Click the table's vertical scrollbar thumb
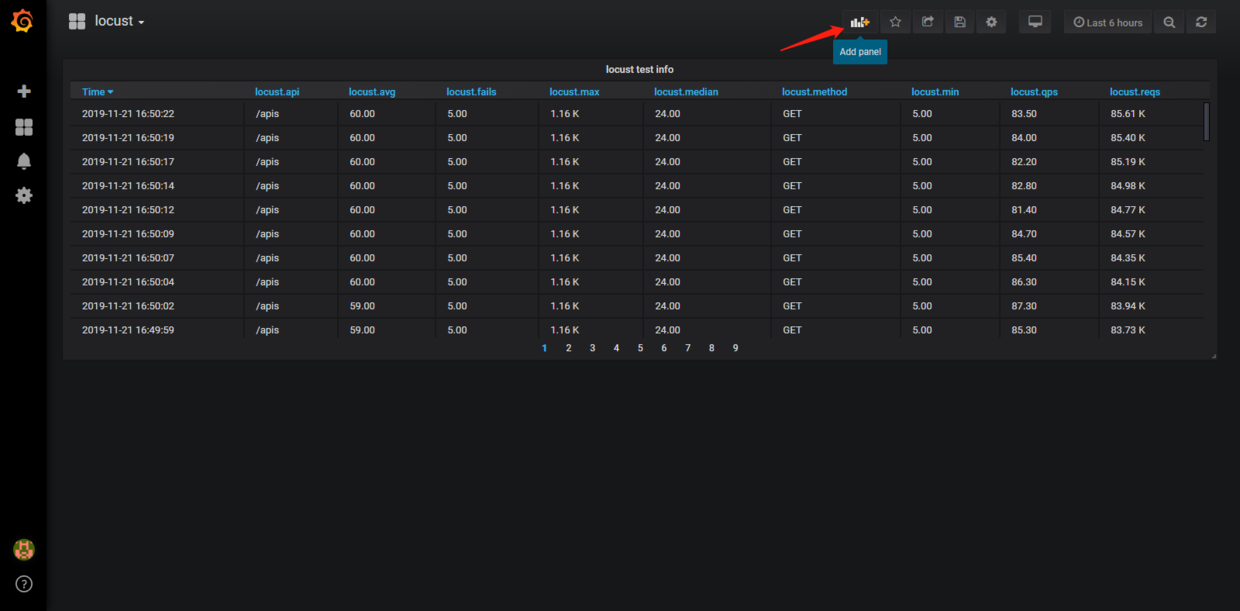The width and height of the screenshot is (1240, 611). click(x=1207, y=121)
